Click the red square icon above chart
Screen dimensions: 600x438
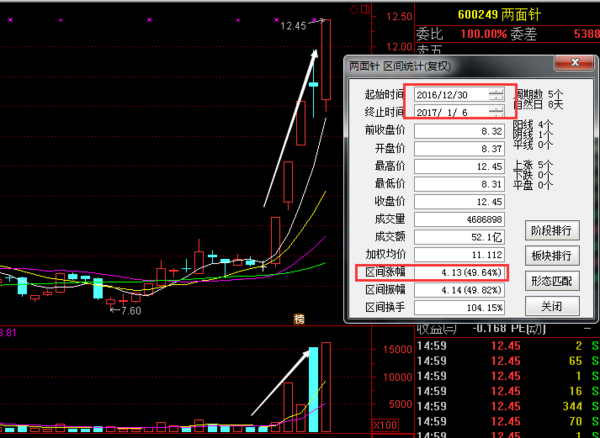click(x=367, y=10)
